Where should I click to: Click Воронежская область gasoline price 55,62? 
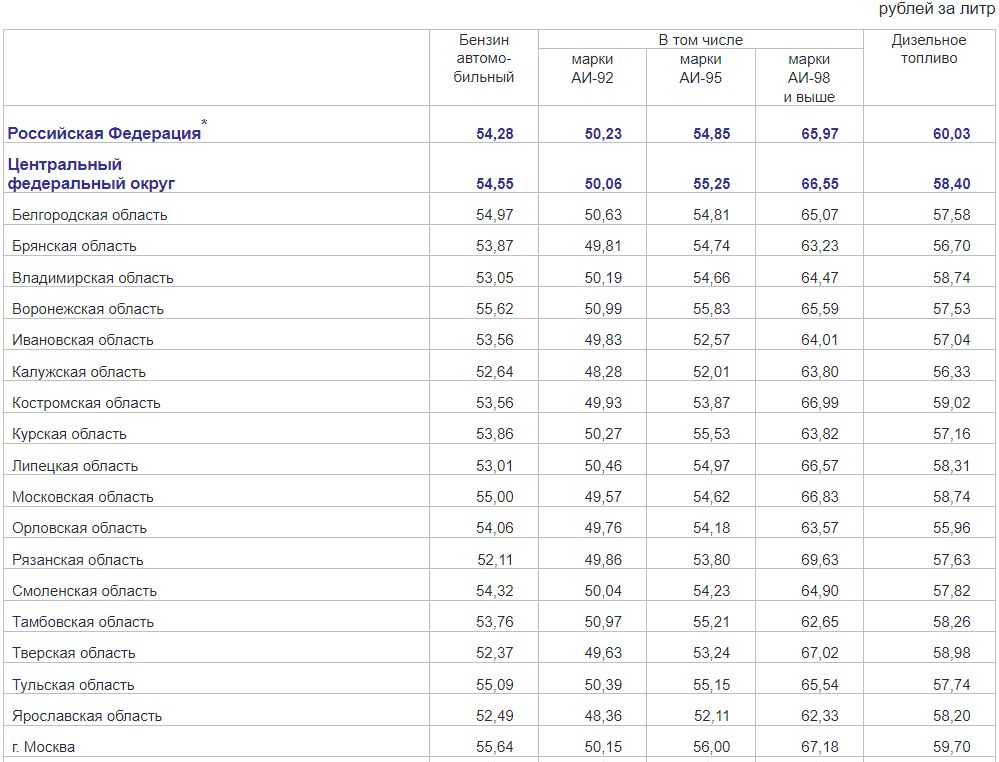click(494, 308)
